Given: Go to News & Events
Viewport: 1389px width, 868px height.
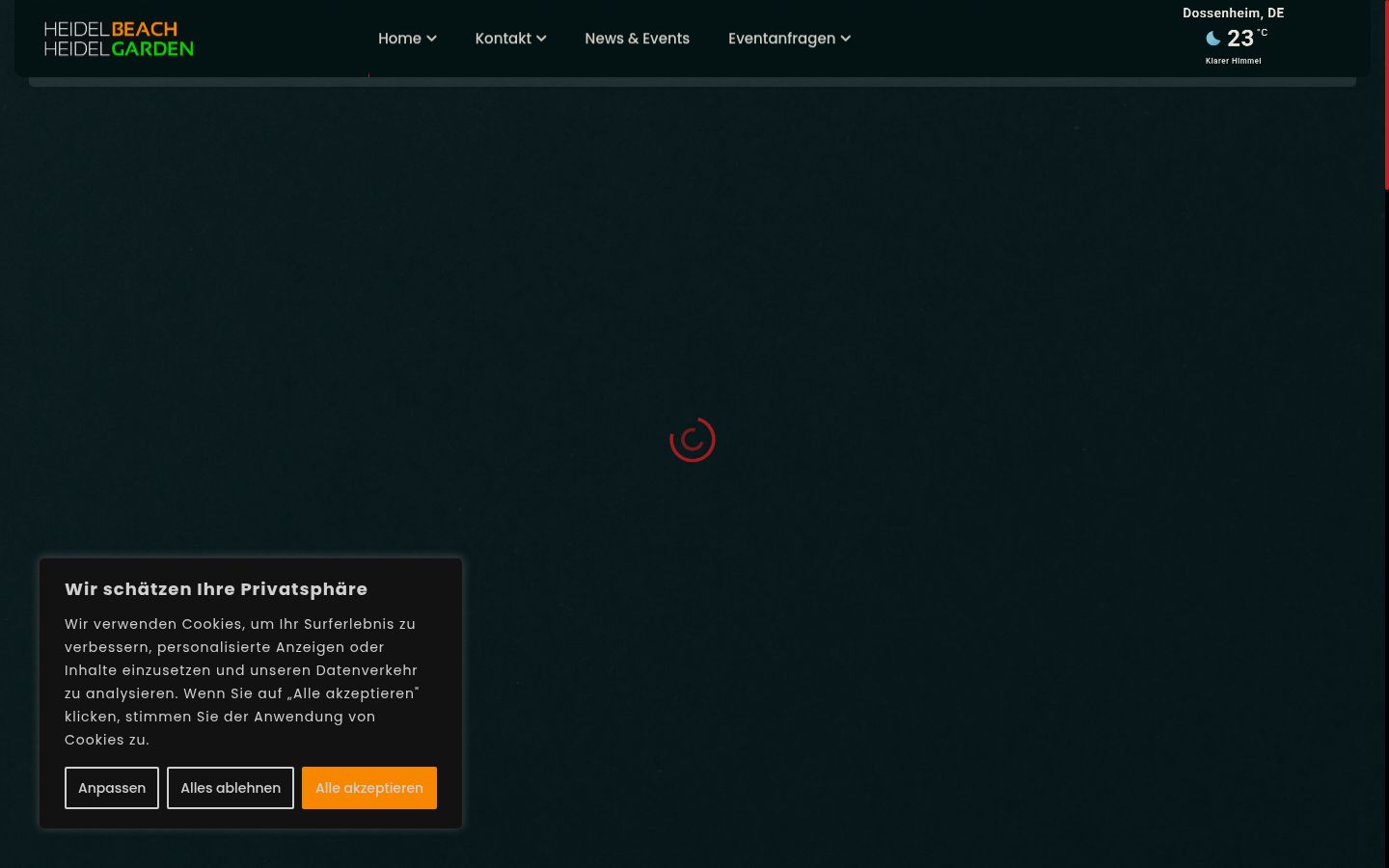Looking at the screenshot, I should pyautogui.click(x=637, y=39).
